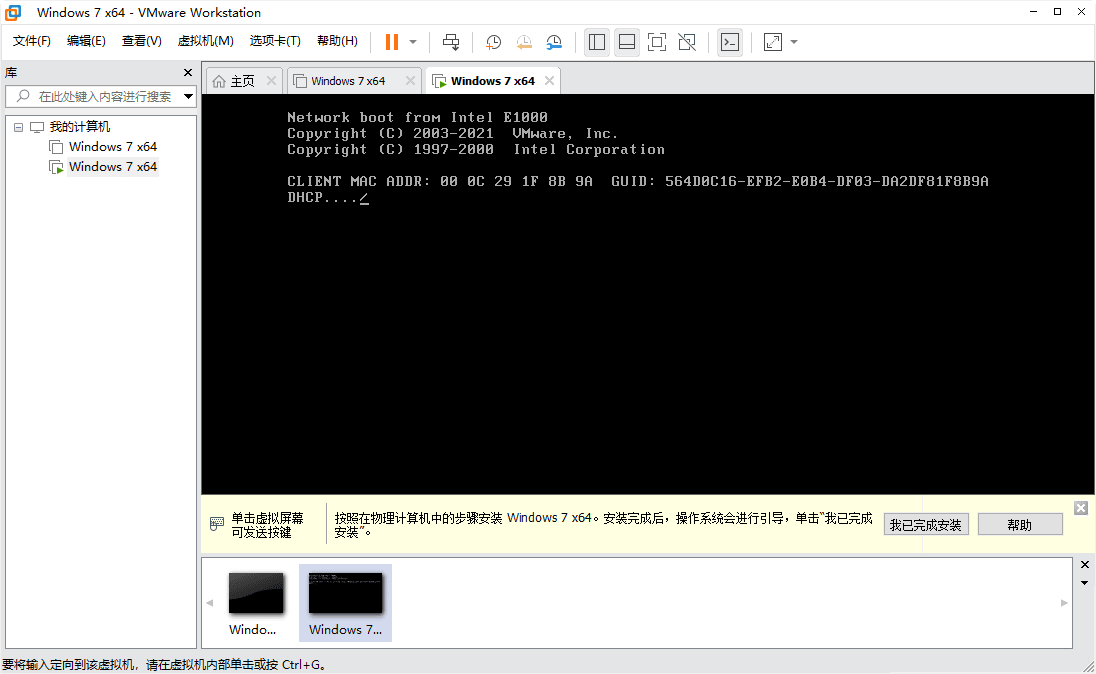Pause the virtual machine with the orange pause icon

point(391,42)
